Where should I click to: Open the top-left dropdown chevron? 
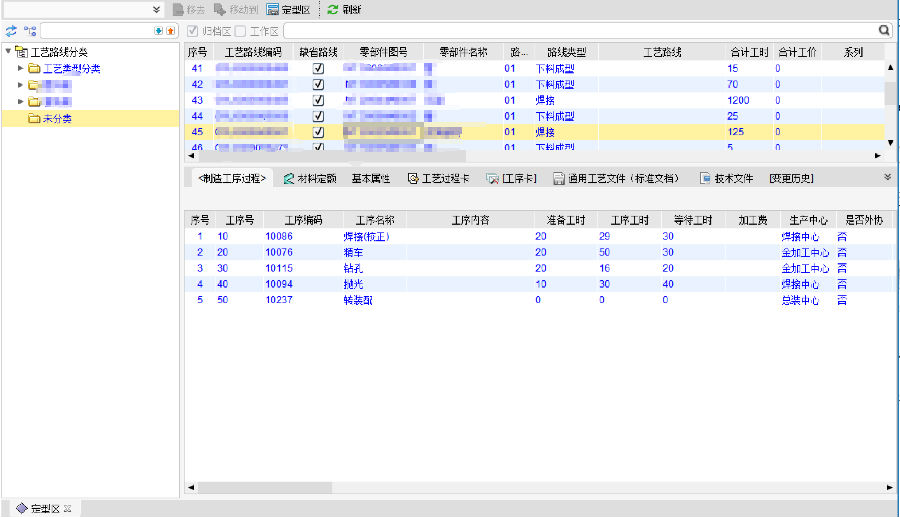(157, 9)
